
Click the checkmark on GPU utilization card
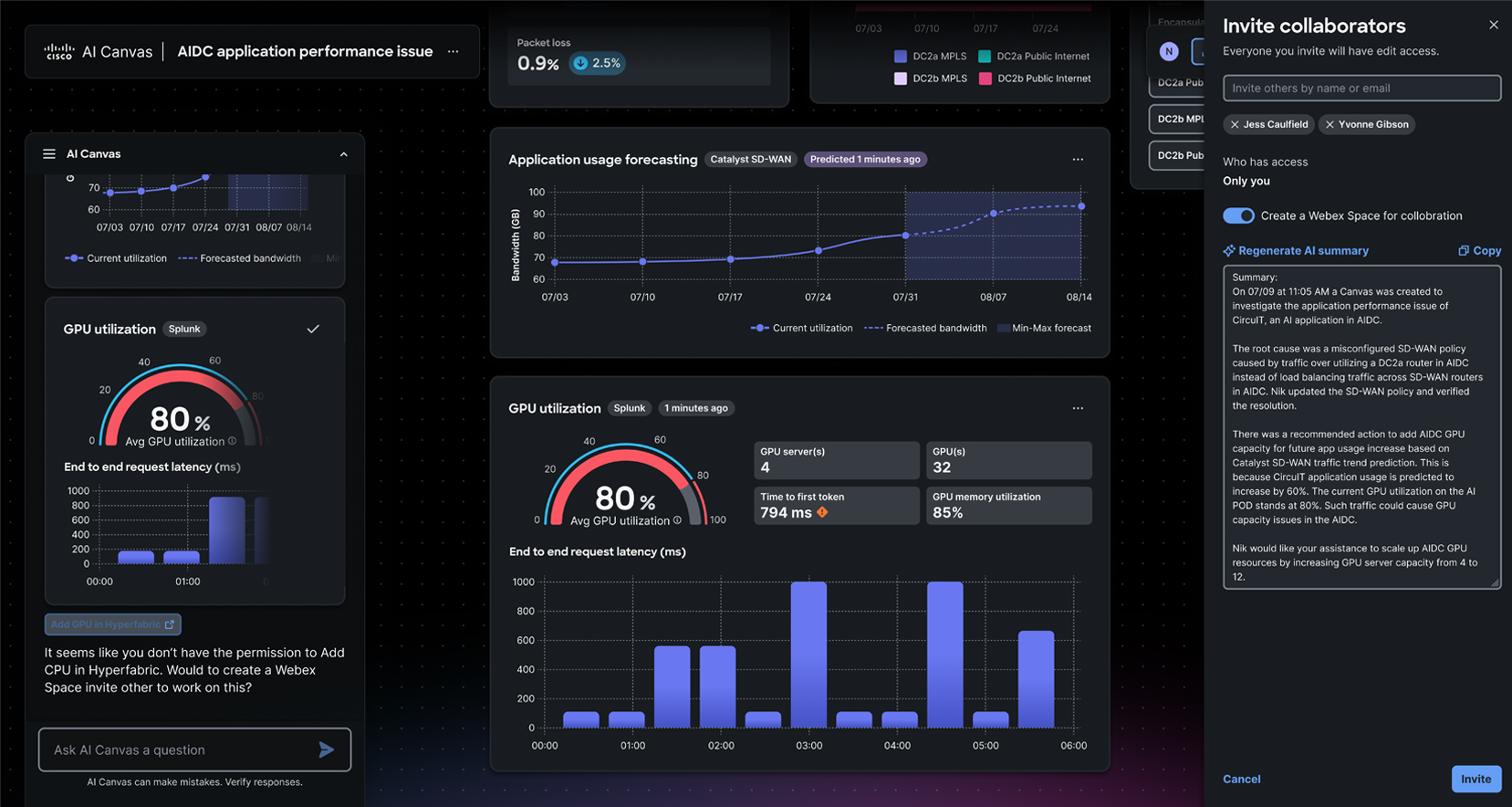click(x=313, y=329)
